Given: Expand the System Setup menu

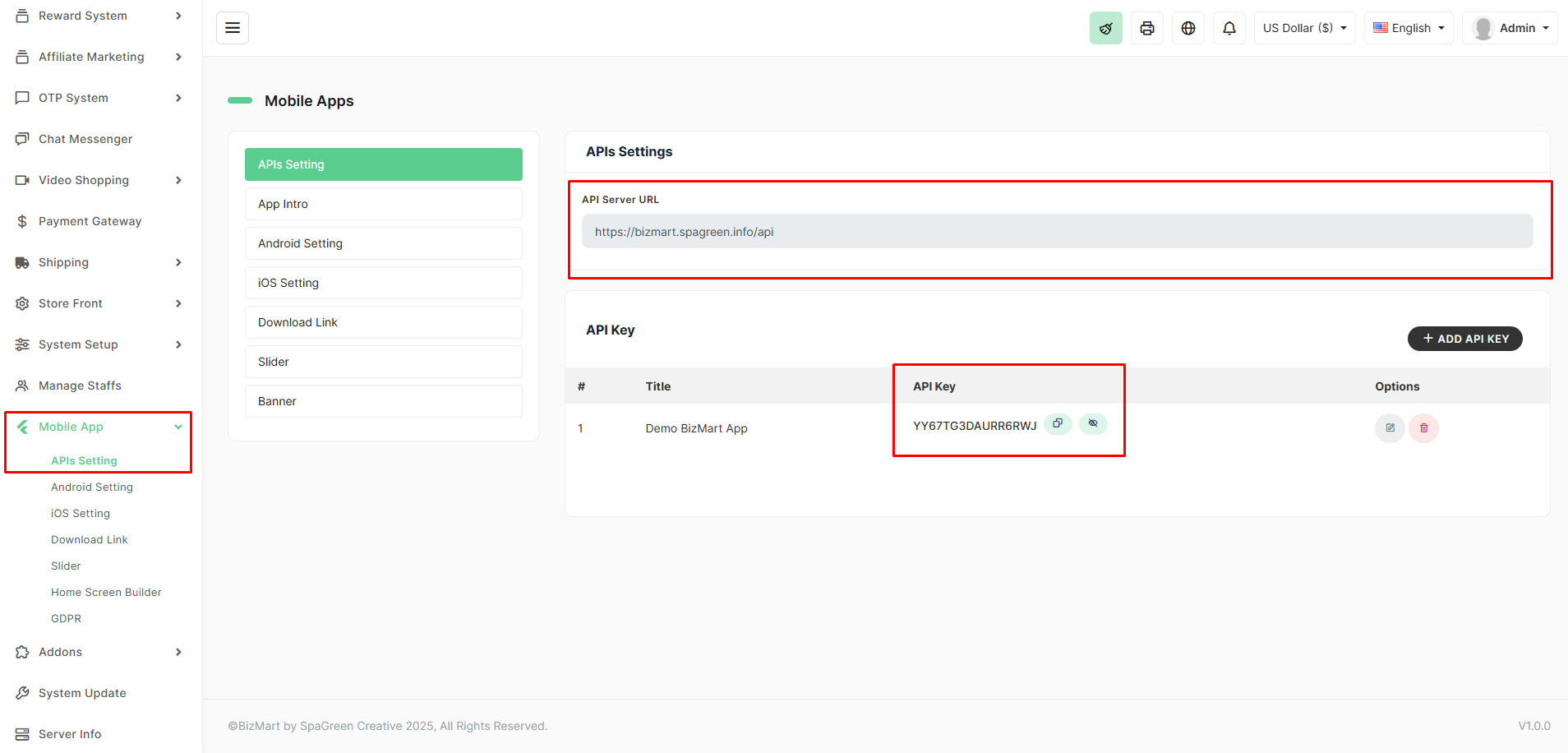Looking at the screenshot, I should point(99,344).
